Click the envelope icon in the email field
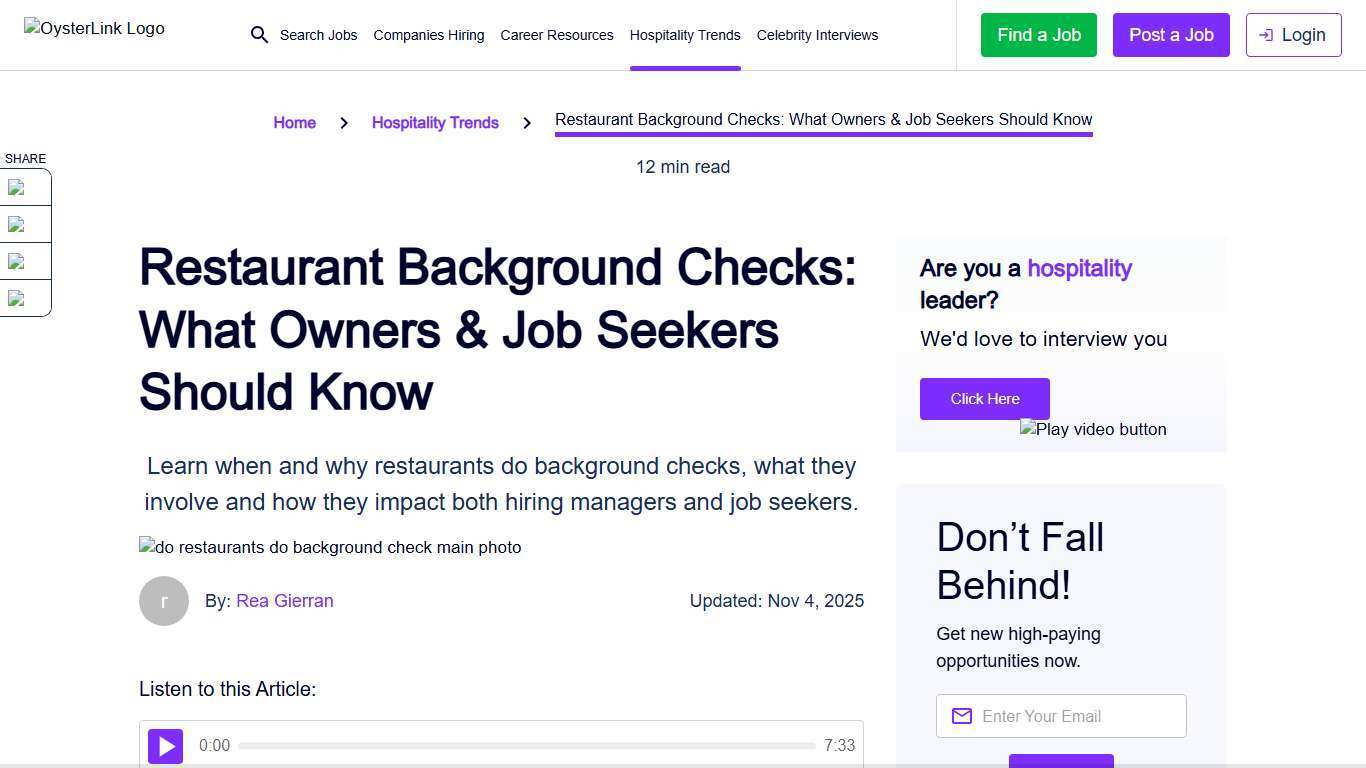Screen dimensions: 1366x768 pos(961,716)
